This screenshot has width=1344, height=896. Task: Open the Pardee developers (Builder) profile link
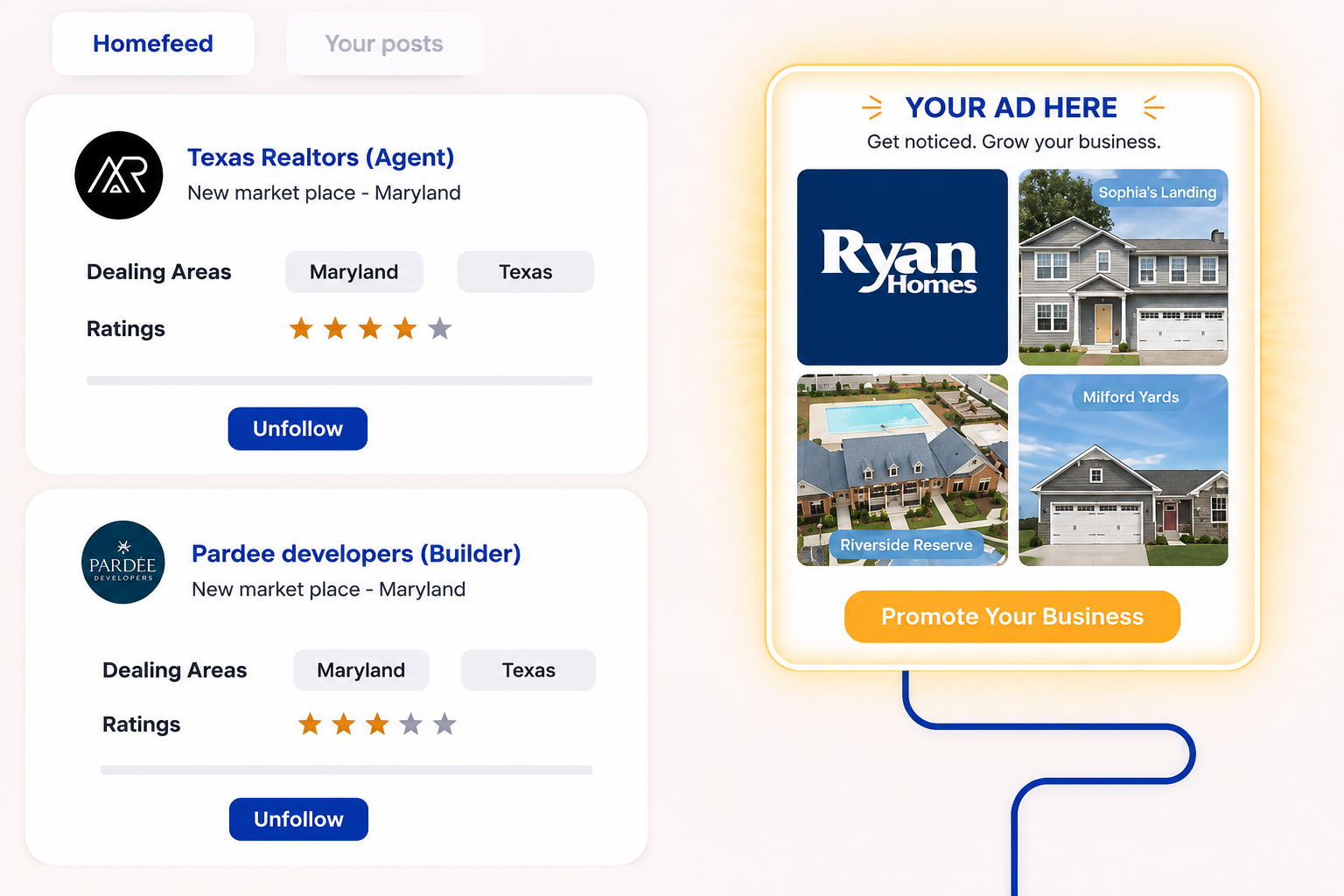(356, 554)
